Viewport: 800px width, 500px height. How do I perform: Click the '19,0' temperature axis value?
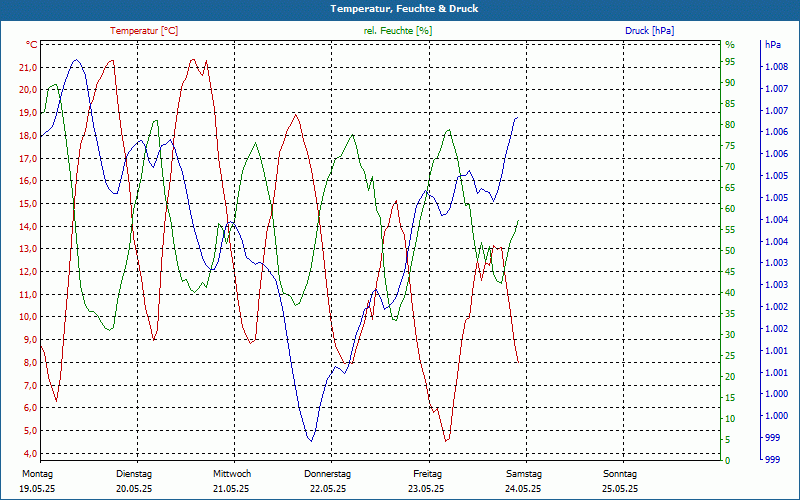click(29, 113)
